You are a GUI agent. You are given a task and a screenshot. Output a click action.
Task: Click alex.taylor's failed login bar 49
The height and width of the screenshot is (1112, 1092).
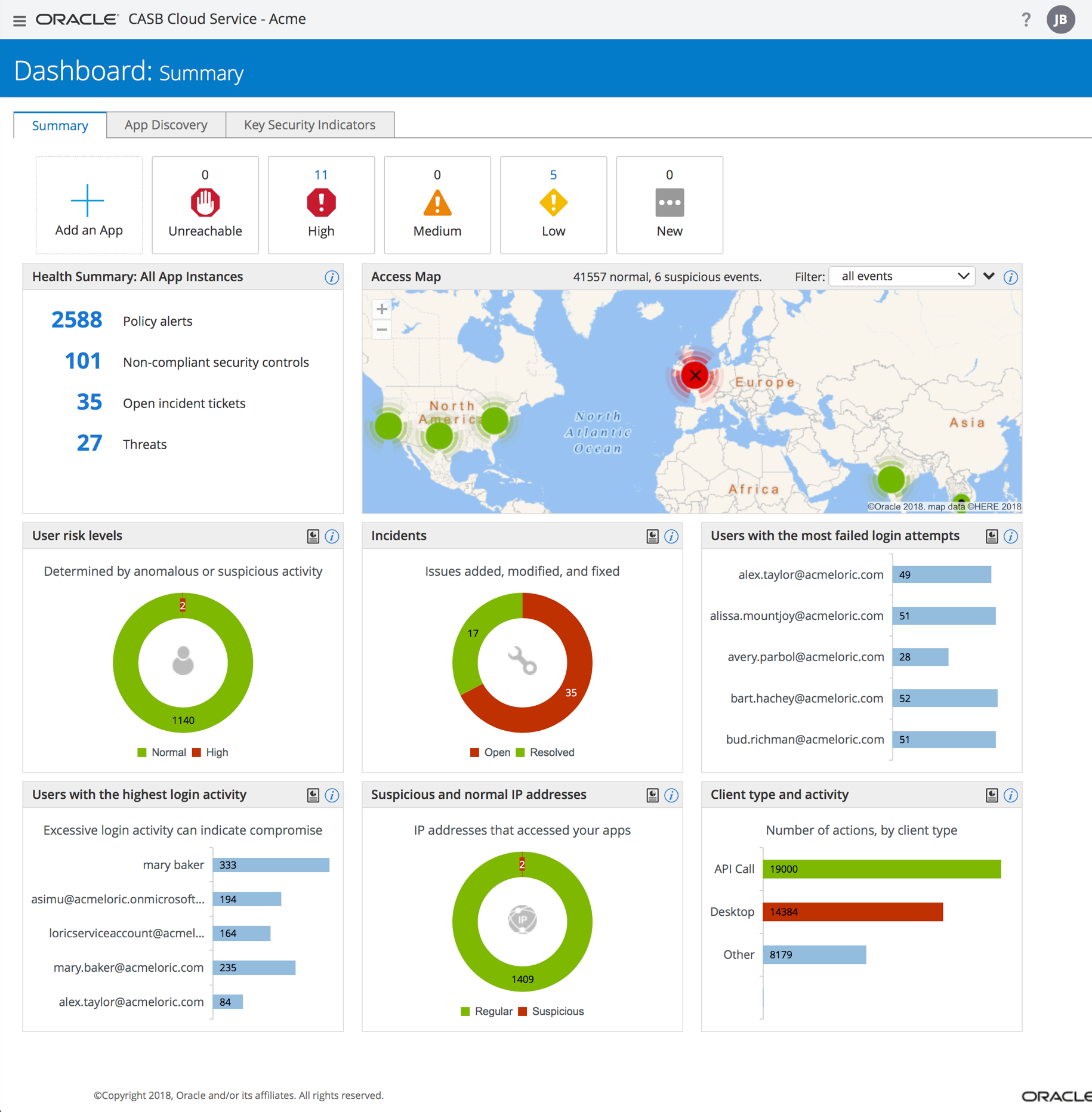tap(942, 575)
